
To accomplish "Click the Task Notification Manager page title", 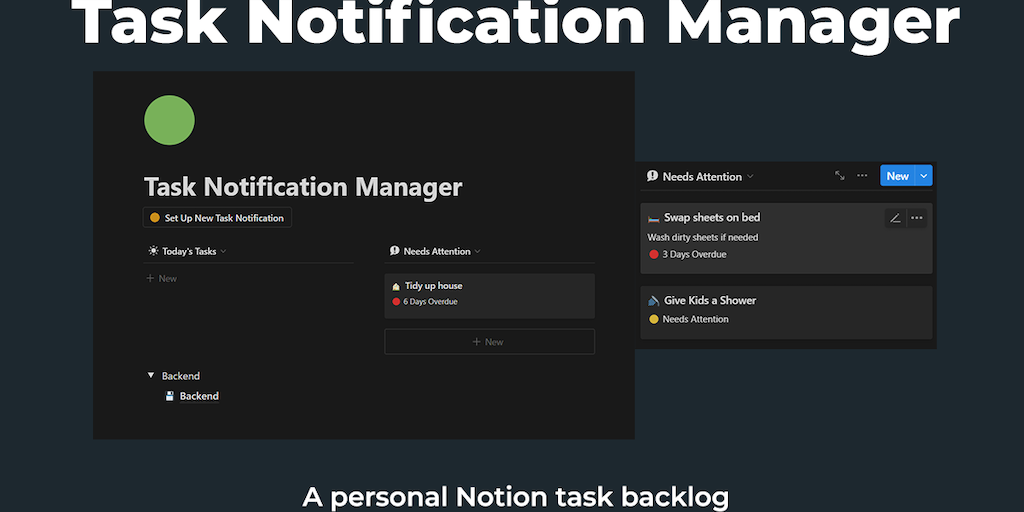I will point(303,187).
